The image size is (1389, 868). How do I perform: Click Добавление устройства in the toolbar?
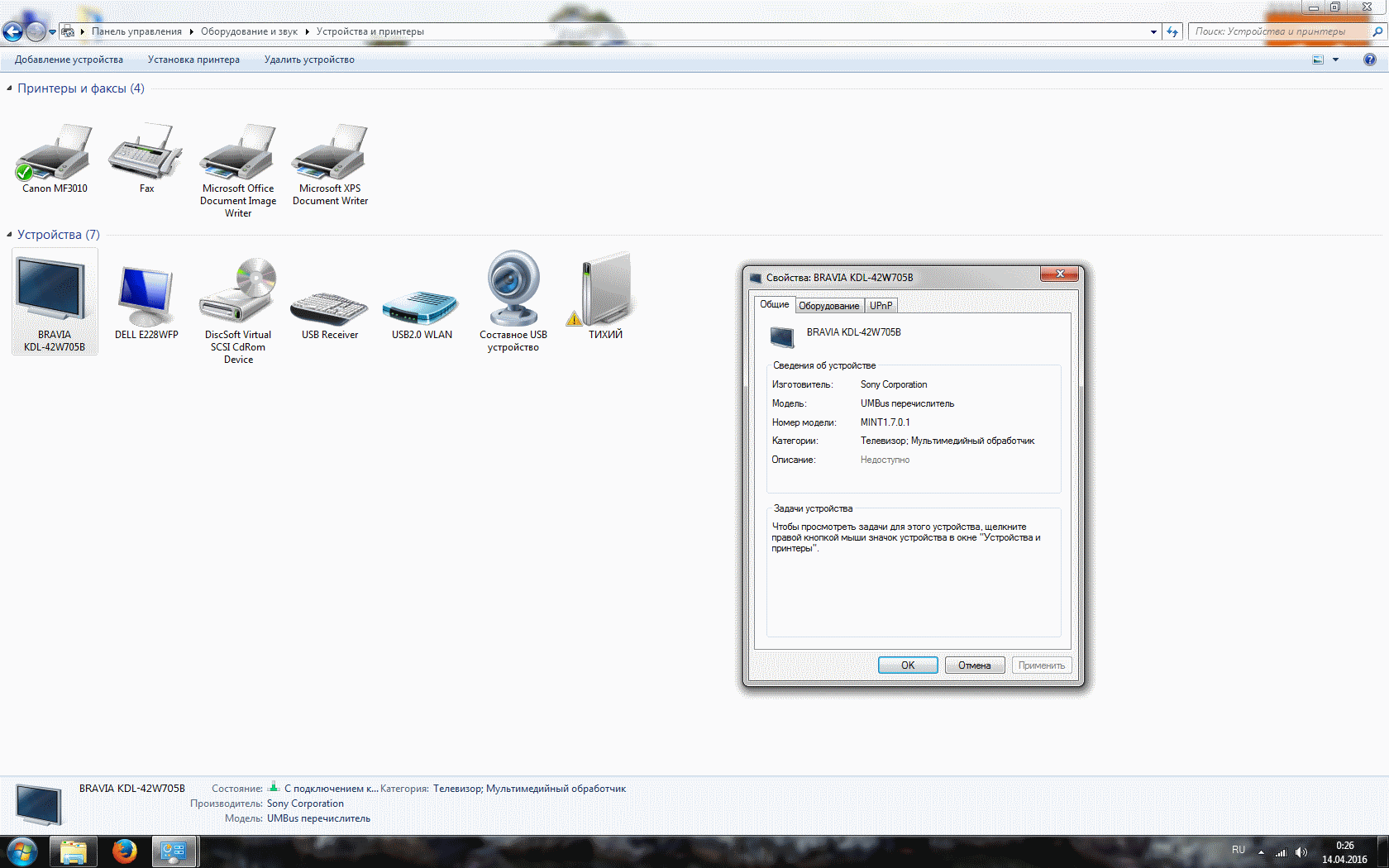click(69, 60)
